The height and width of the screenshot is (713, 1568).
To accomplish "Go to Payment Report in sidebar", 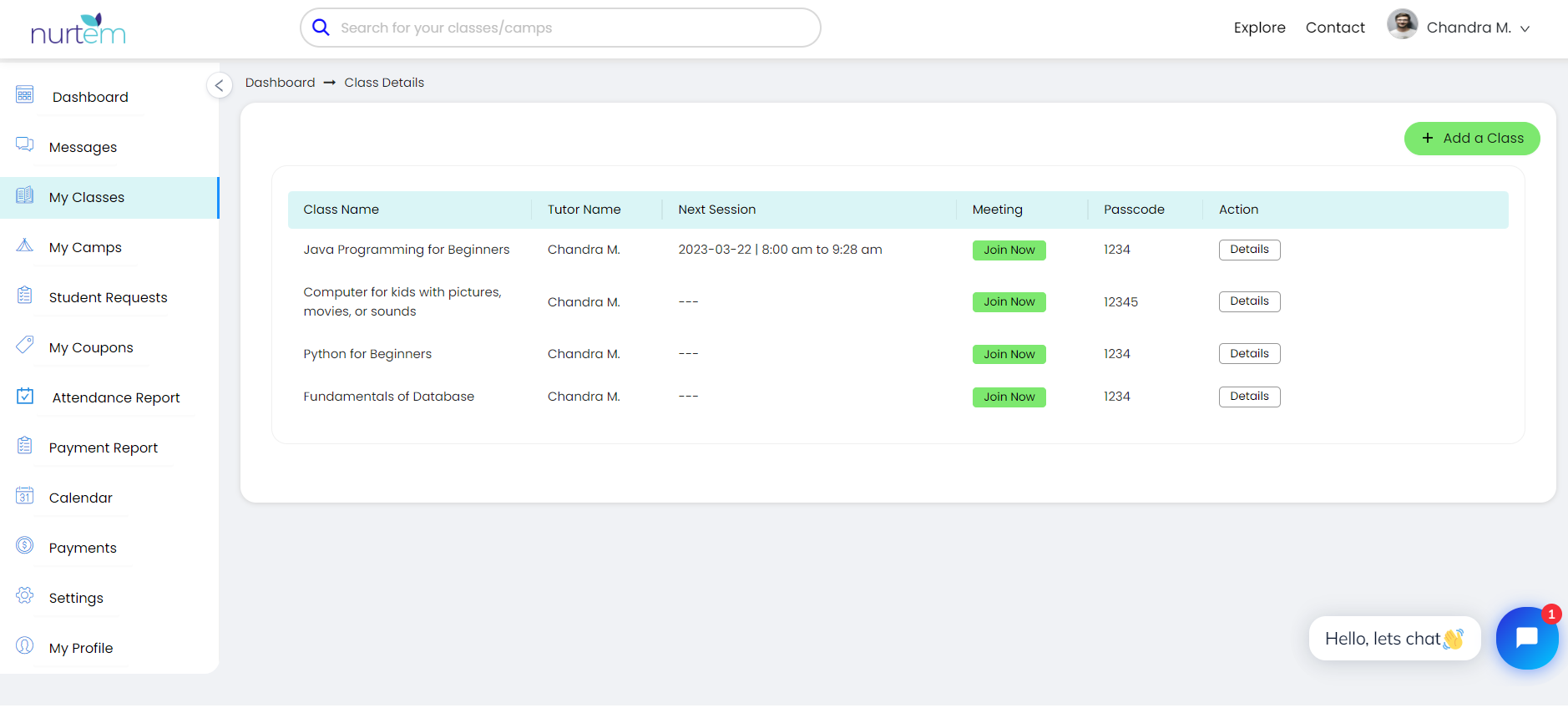I will [103, 448].
